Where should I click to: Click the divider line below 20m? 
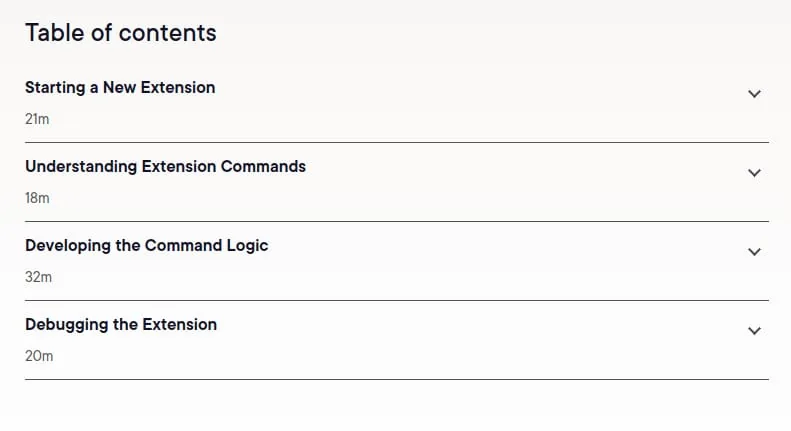coord(397,379)
